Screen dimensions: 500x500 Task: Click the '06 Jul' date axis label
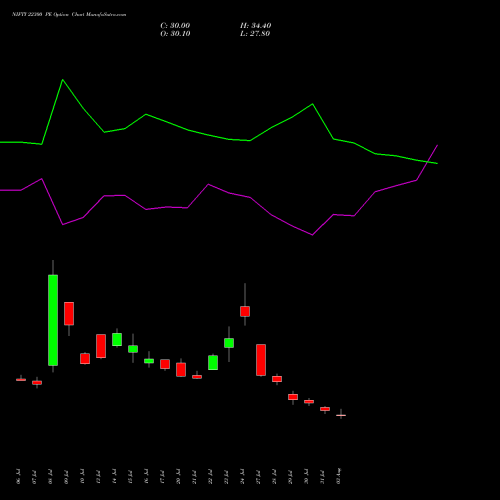pos(18,476)
